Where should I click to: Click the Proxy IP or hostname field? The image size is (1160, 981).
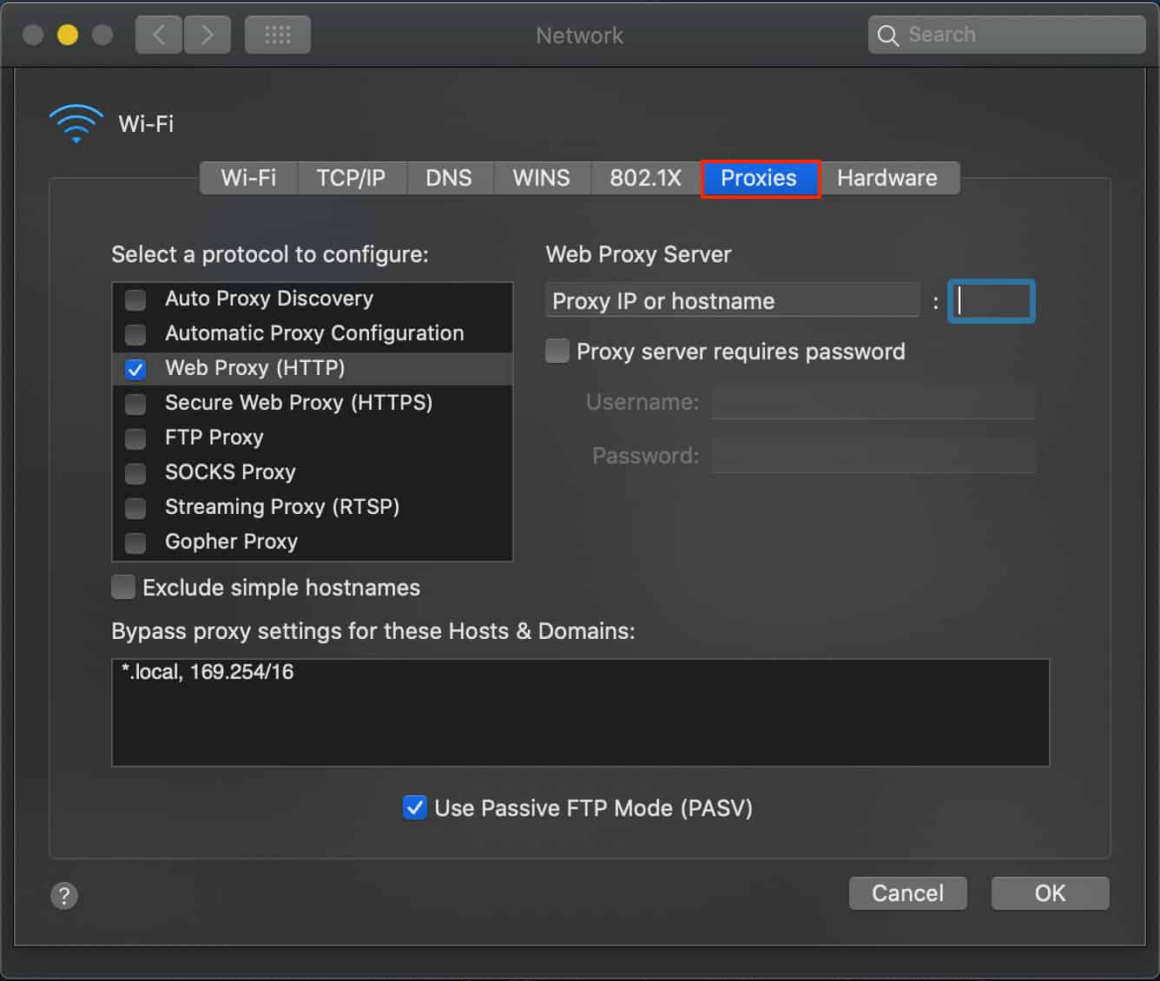coord(732,300)
